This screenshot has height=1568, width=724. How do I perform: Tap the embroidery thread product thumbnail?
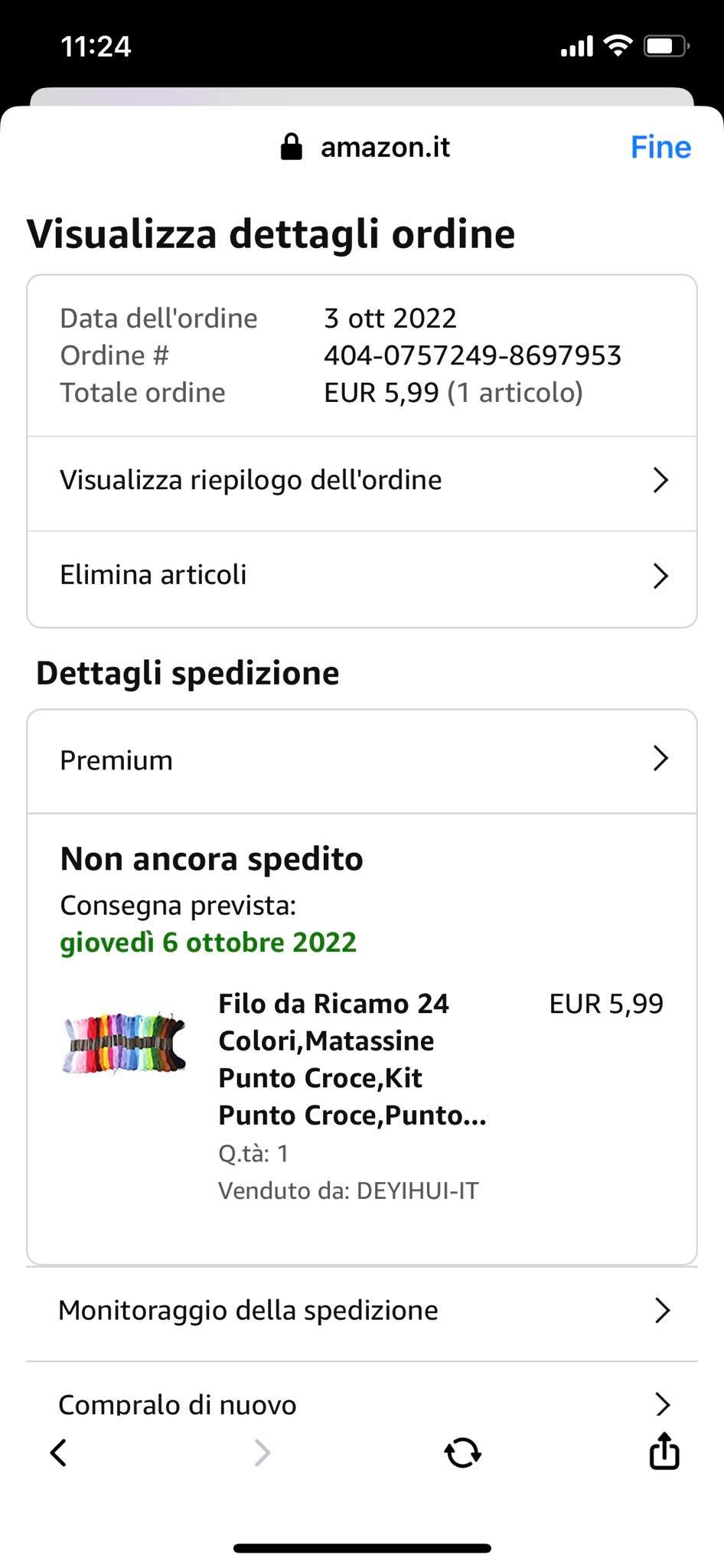tap(125, 1041)
